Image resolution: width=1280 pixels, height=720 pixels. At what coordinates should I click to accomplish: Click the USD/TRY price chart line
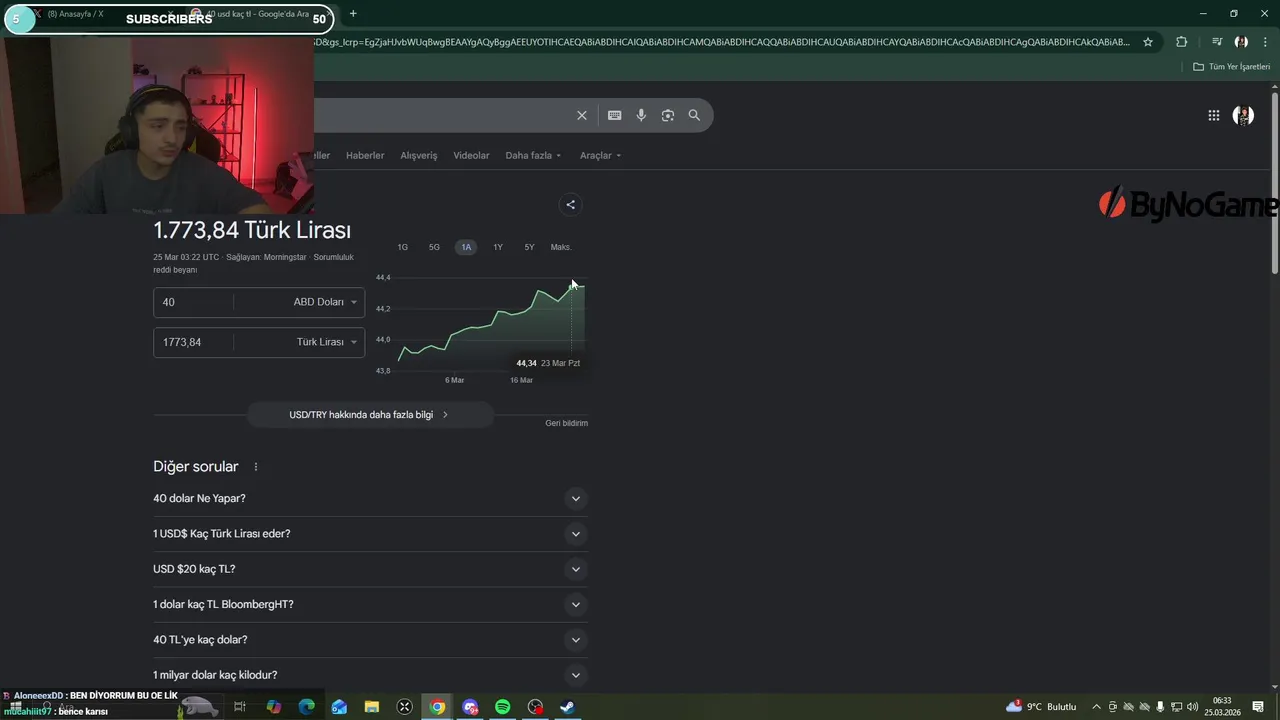pyautogui.click(x=491, y=323)
